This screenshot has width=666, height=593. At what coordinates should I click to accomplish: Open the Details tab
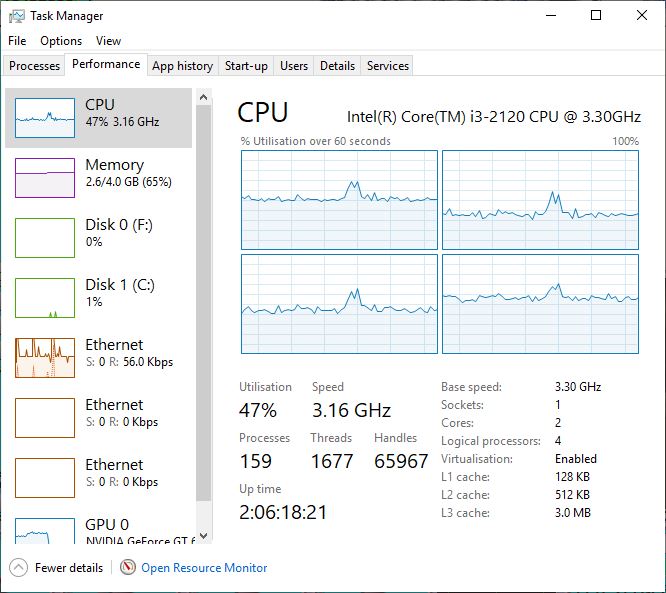337,66
